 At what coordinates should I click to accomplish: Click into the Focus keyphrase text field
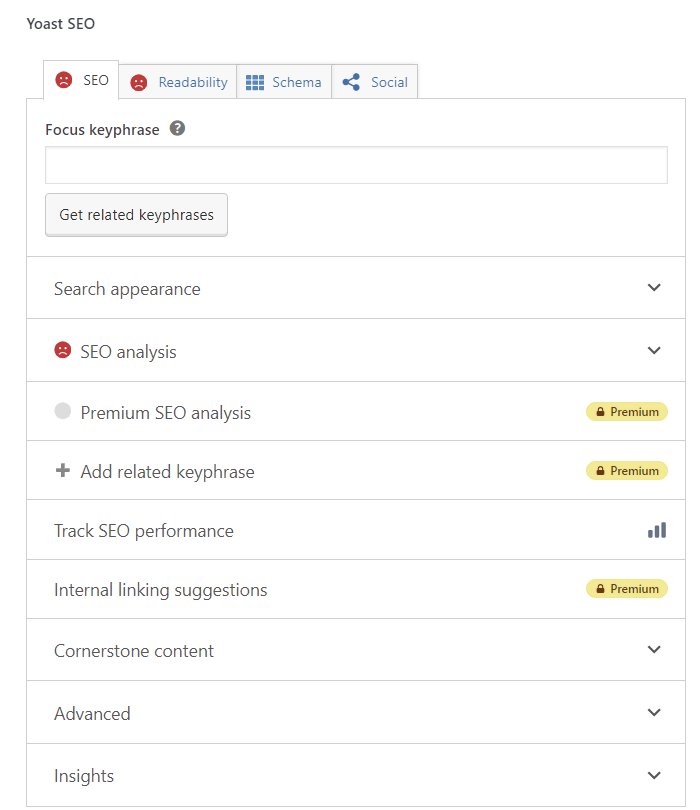coord(356,166)
